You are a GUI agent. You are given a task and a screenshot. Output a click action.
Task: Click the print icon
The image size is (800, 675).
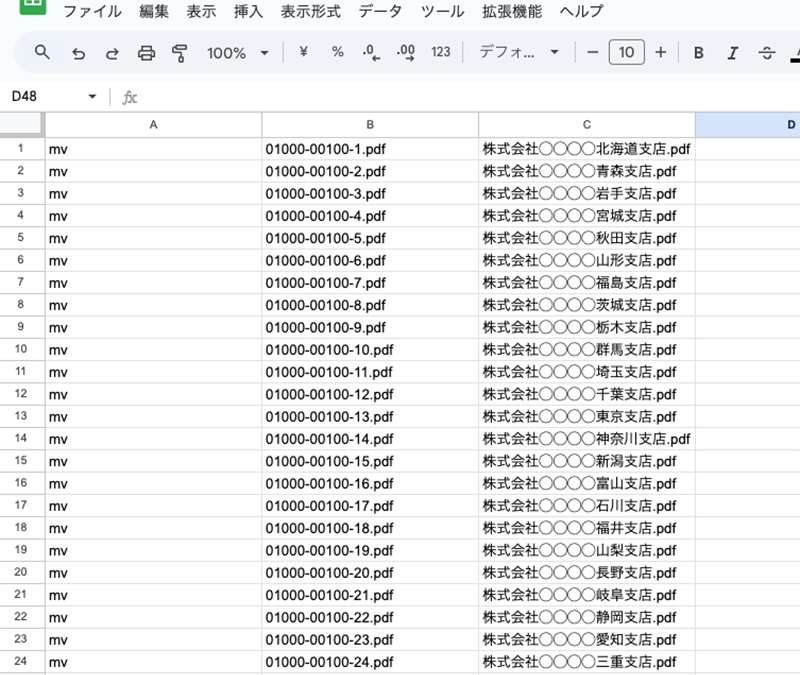click(146, 52)
